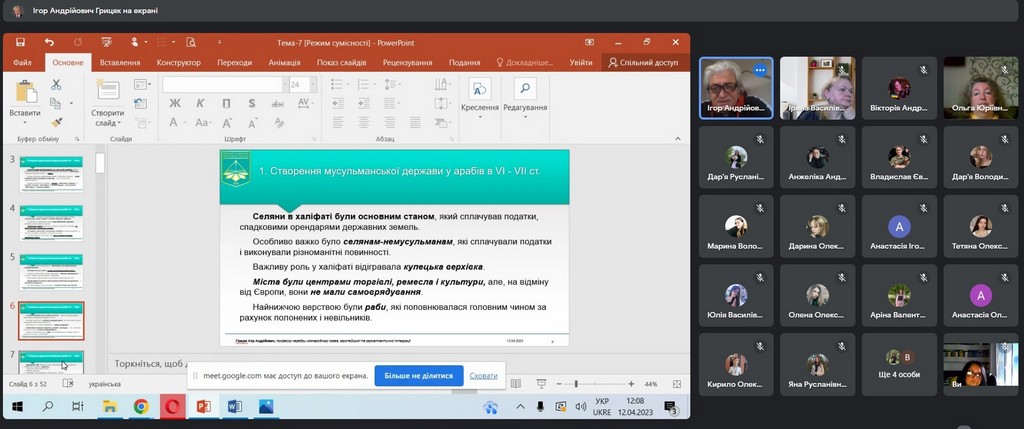Open Word from the taskbar
The image size is (1024, 429).
[234, 407]
